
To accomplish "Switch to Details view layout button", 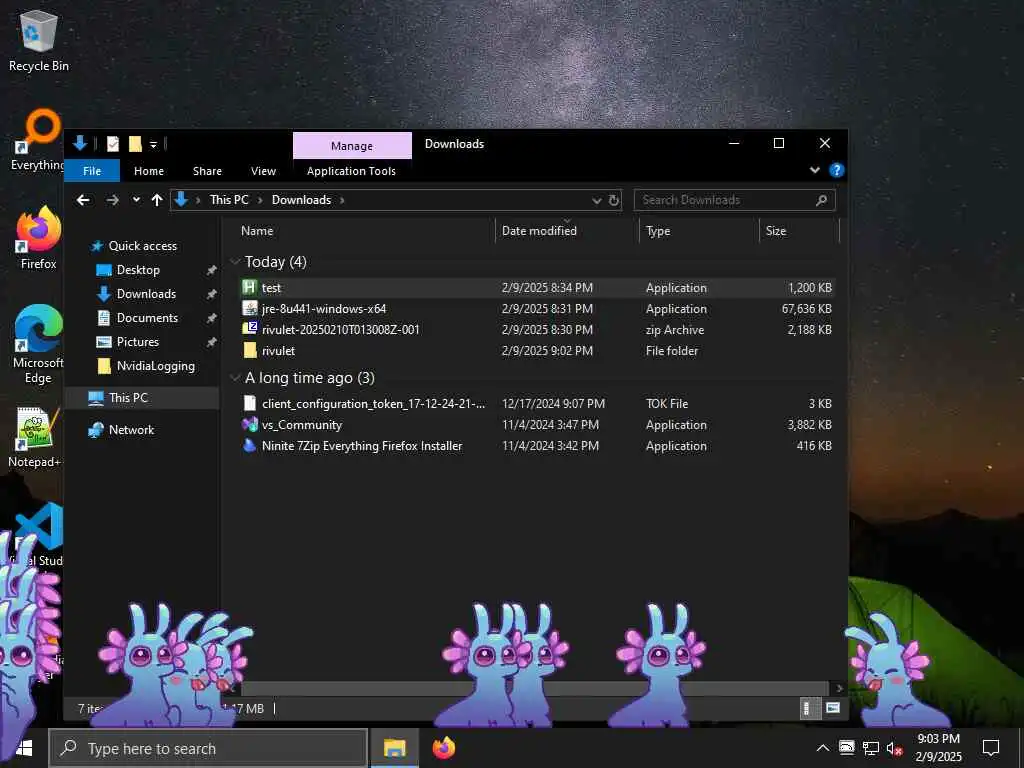I will pyautogui.click(x=808, y=709).
